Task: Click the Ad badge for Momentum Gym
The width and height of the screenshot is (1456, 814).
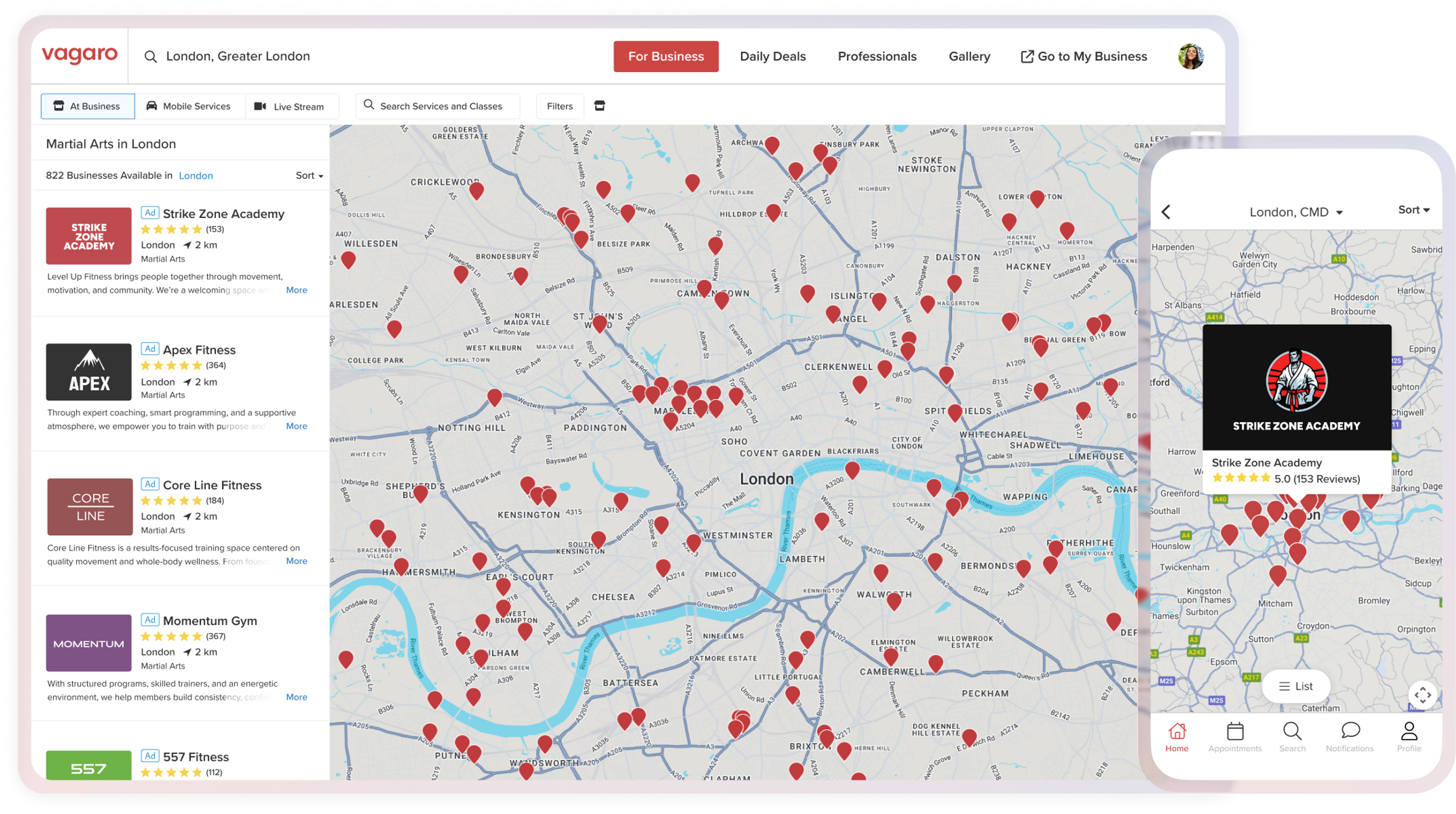Action: [150, 620]
